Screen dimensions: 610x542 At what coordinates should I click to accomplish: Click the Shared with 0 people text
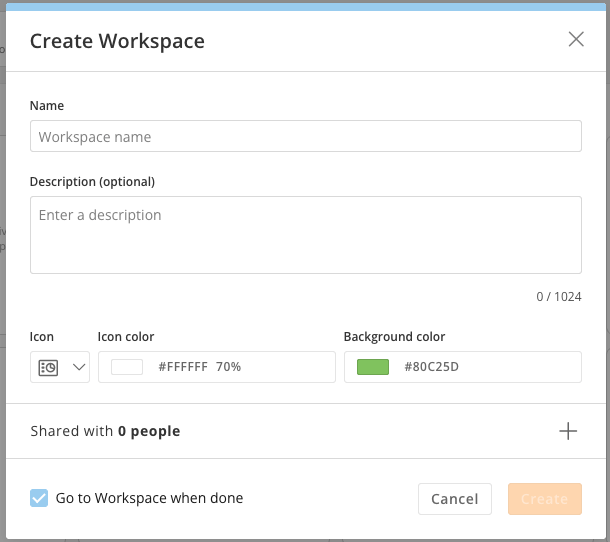pyautogui.click(x=105, y=431)
